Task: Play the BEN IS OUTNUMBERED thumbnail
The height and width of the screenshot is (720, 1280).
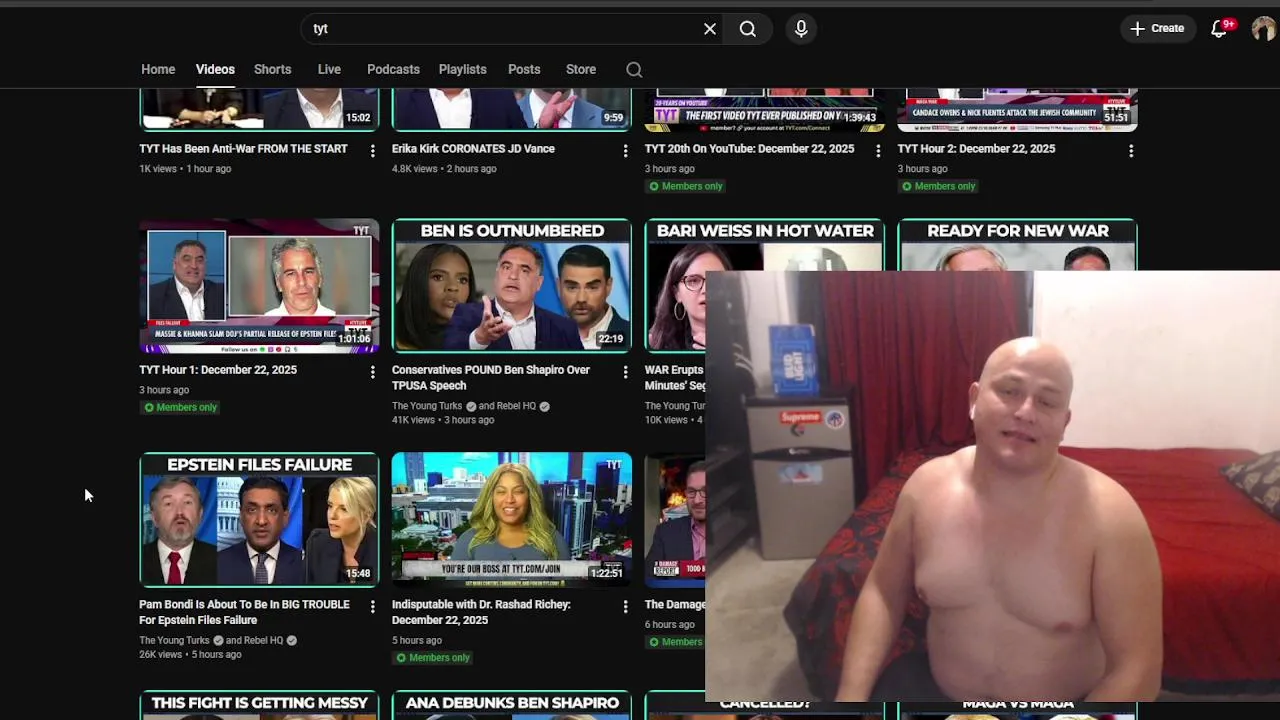Action: point(512,286)
